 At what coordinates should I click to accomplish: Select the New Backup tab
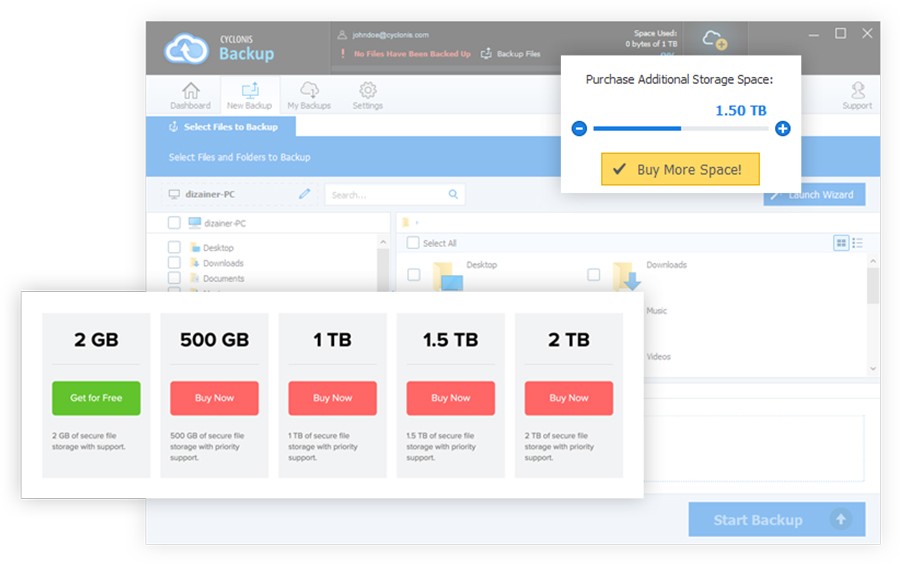click(x=250, y=96)
